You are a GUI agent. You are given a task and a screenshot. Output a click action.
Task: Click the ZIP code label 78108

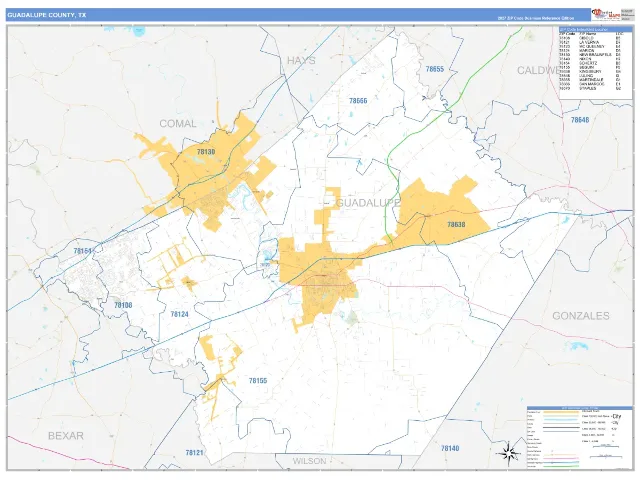point(123,305)
